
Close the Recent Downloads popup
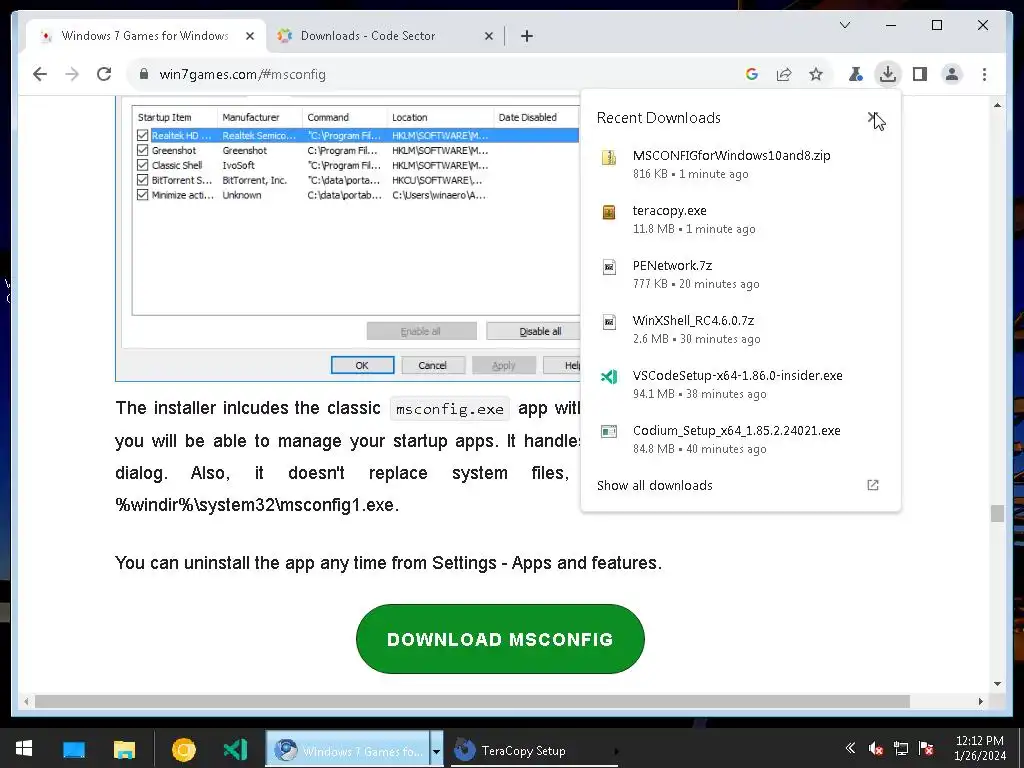click(x=873, y=118)
